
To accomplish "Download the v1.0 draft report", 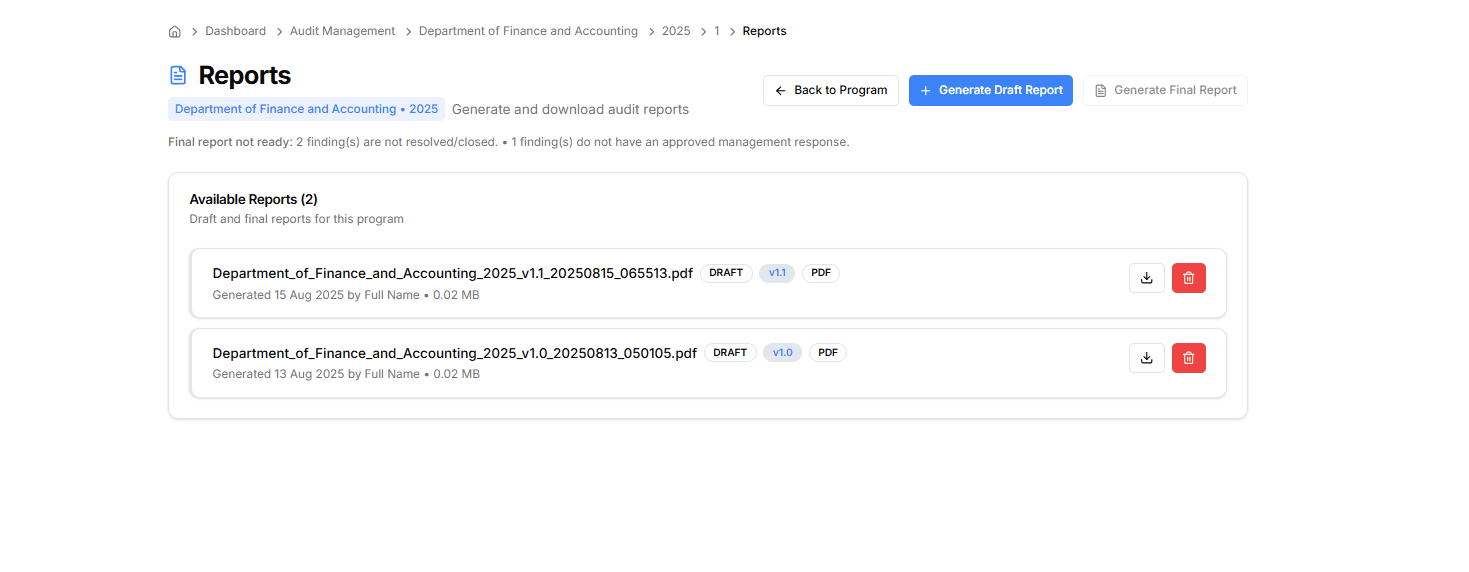I will (x=1146, y=358).
